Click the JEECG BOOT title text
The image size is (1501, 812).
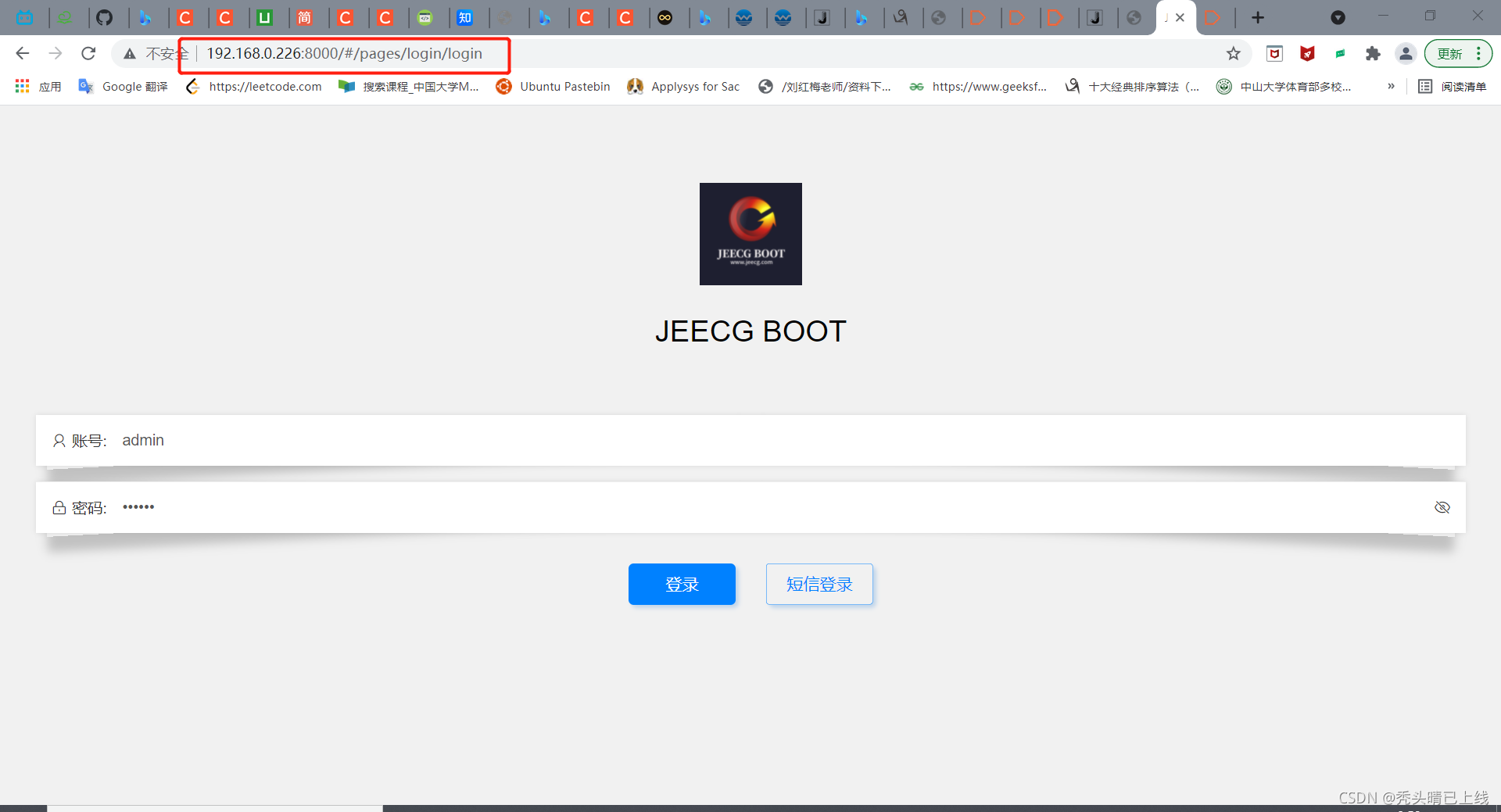click(x=750, y=331)
